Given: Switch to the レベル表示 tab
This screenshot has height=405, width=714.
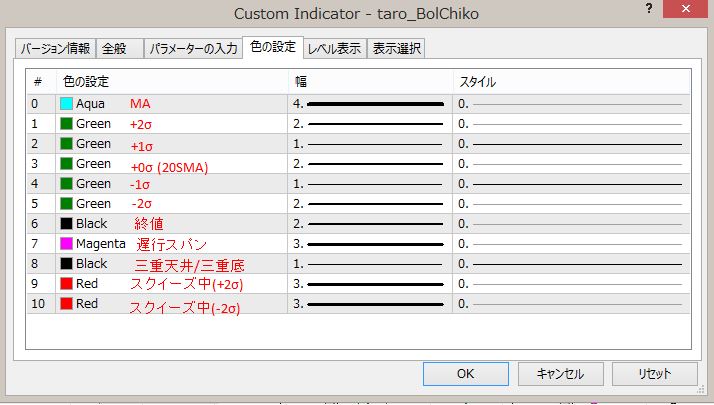Looking at the screenshot, I should pos(335,48).
